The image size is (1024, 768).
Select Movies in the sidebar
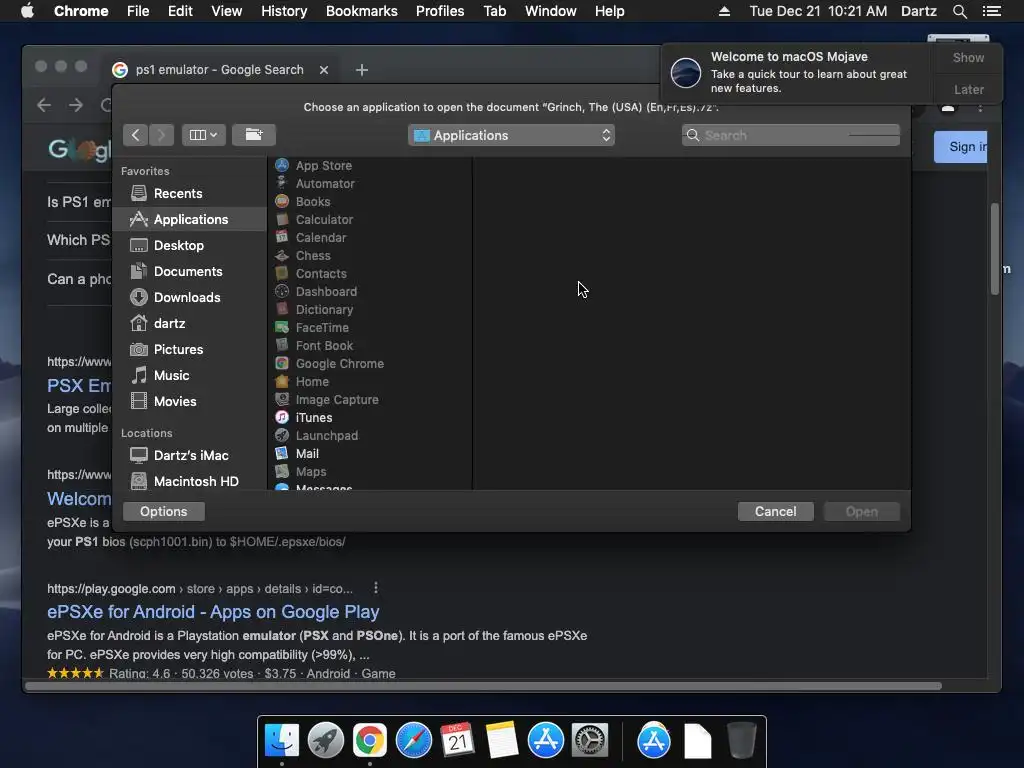pos(190,401)
